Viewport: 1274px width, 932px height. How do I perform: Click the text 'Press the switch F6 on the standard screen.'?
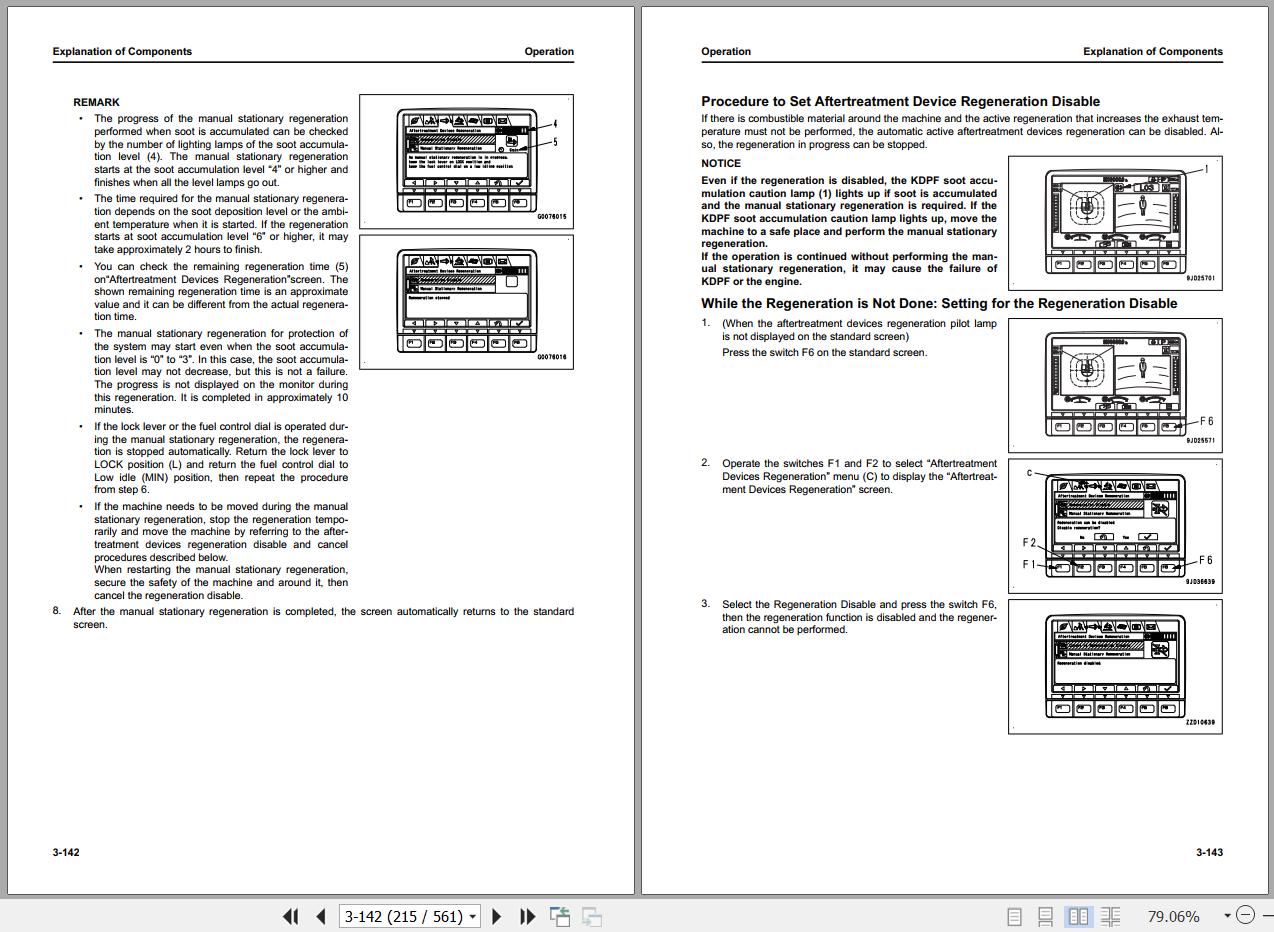click(x=824, y=352)
